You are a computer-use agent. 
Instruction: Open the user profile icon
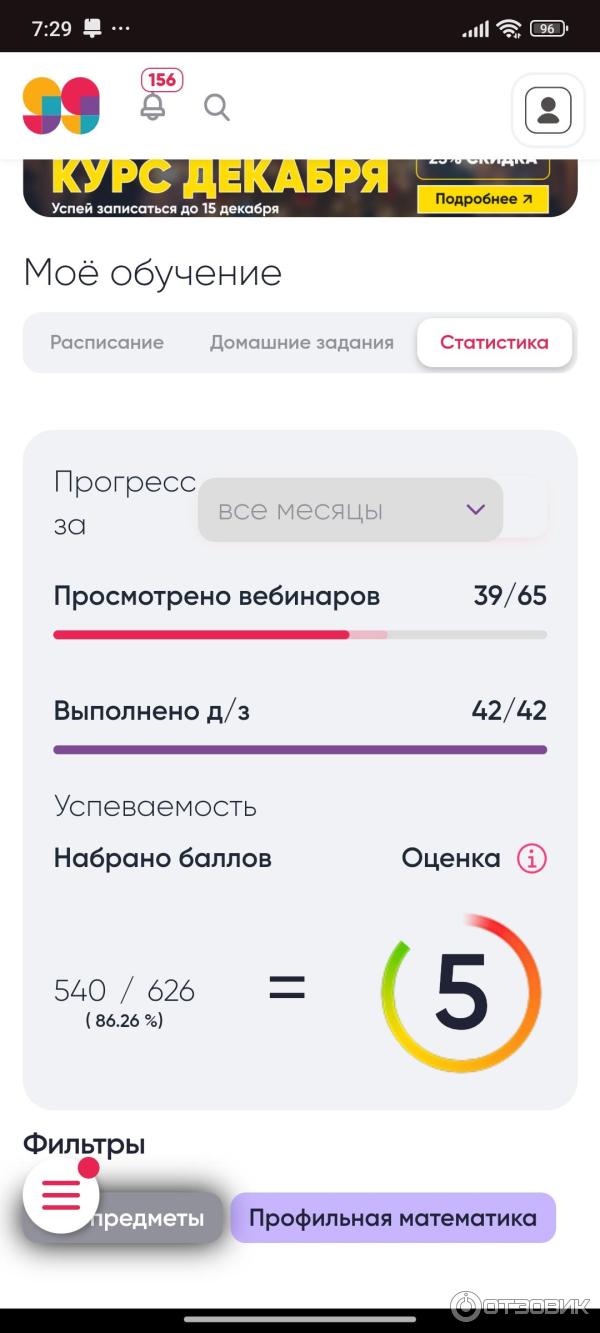pyautogui.click(x=547, y=110)
